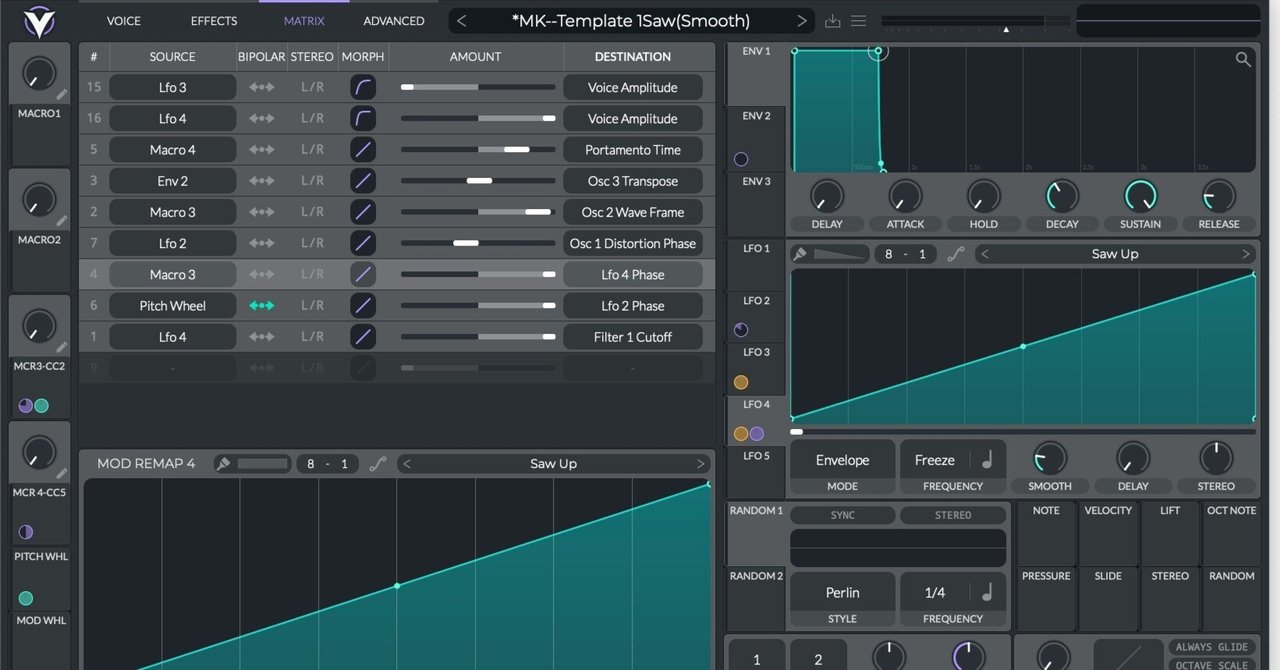Image resolution: width=1280 pixels, height=670 pixels.
Task: Click the magnifying glass on the envelope display
Action: click(1243, 60)
